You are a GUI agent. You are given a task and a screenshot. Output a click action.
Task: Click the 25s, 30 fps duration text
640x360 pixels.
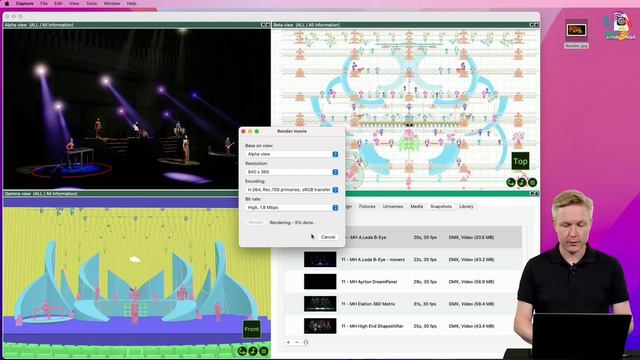pos(425,326)
